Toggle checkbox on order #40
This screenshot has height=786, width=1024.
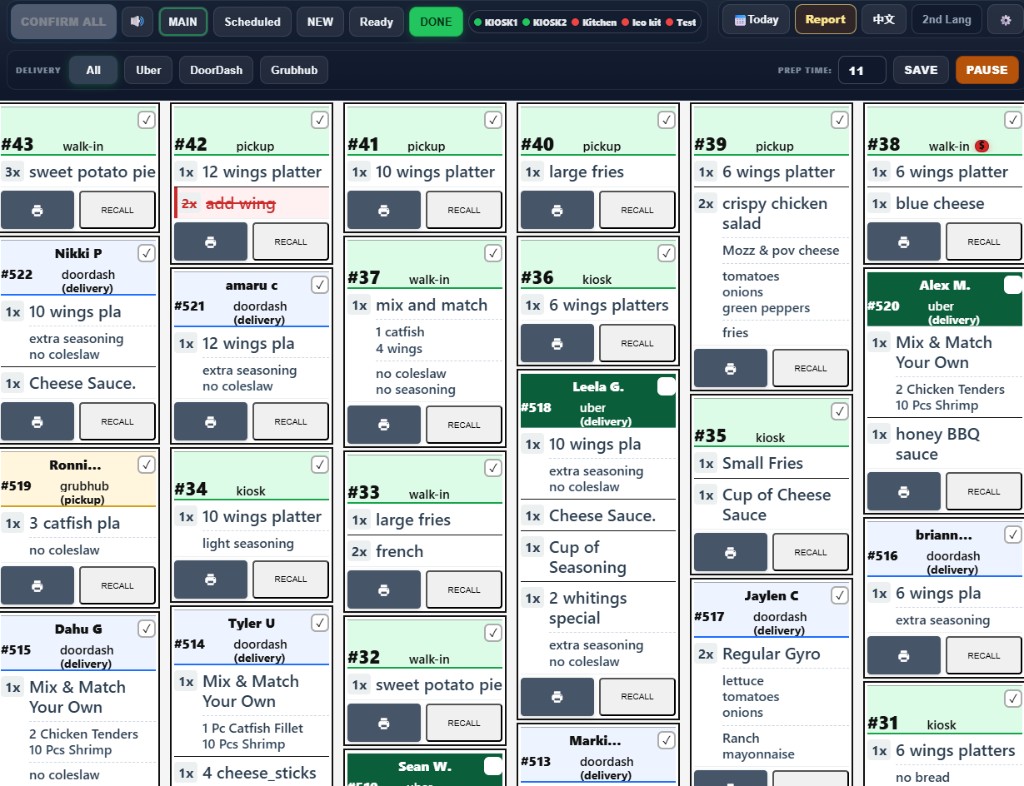pos(666,120)
